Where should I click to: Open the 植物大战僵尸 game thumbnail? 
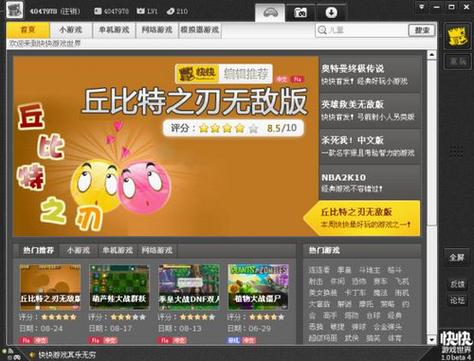(258, 287)
